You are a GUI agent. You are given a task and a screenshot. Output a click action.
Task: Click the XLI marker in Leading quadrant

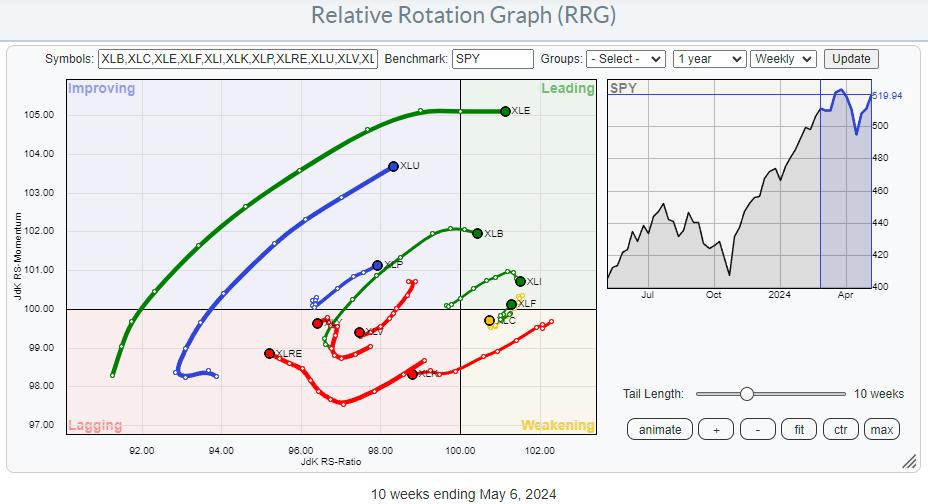coord(520,281)
